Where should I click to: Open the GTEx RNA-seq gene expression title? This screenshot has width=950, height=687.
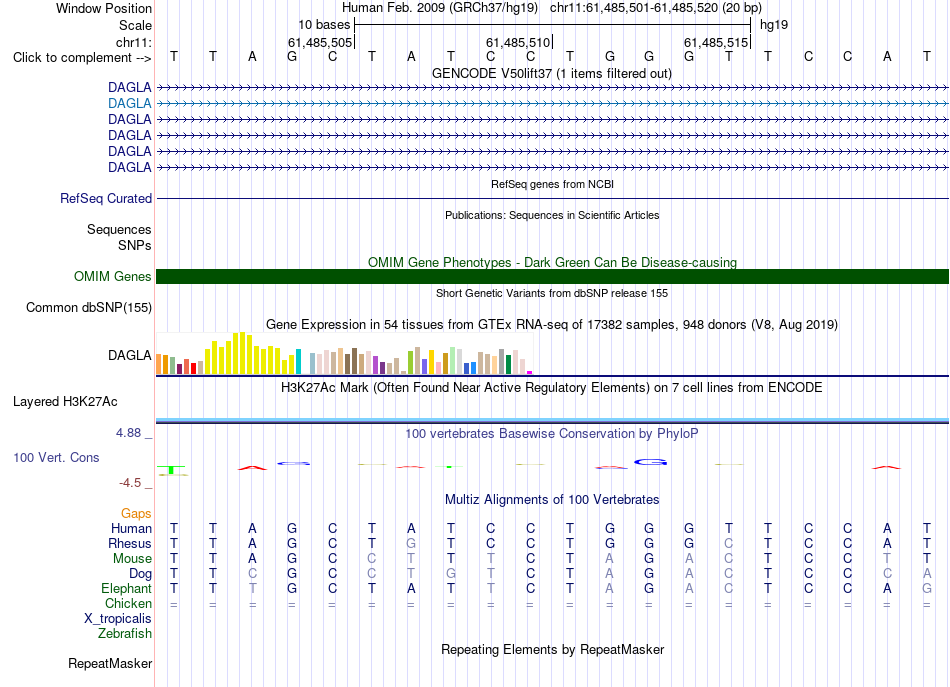click(552, 325)
